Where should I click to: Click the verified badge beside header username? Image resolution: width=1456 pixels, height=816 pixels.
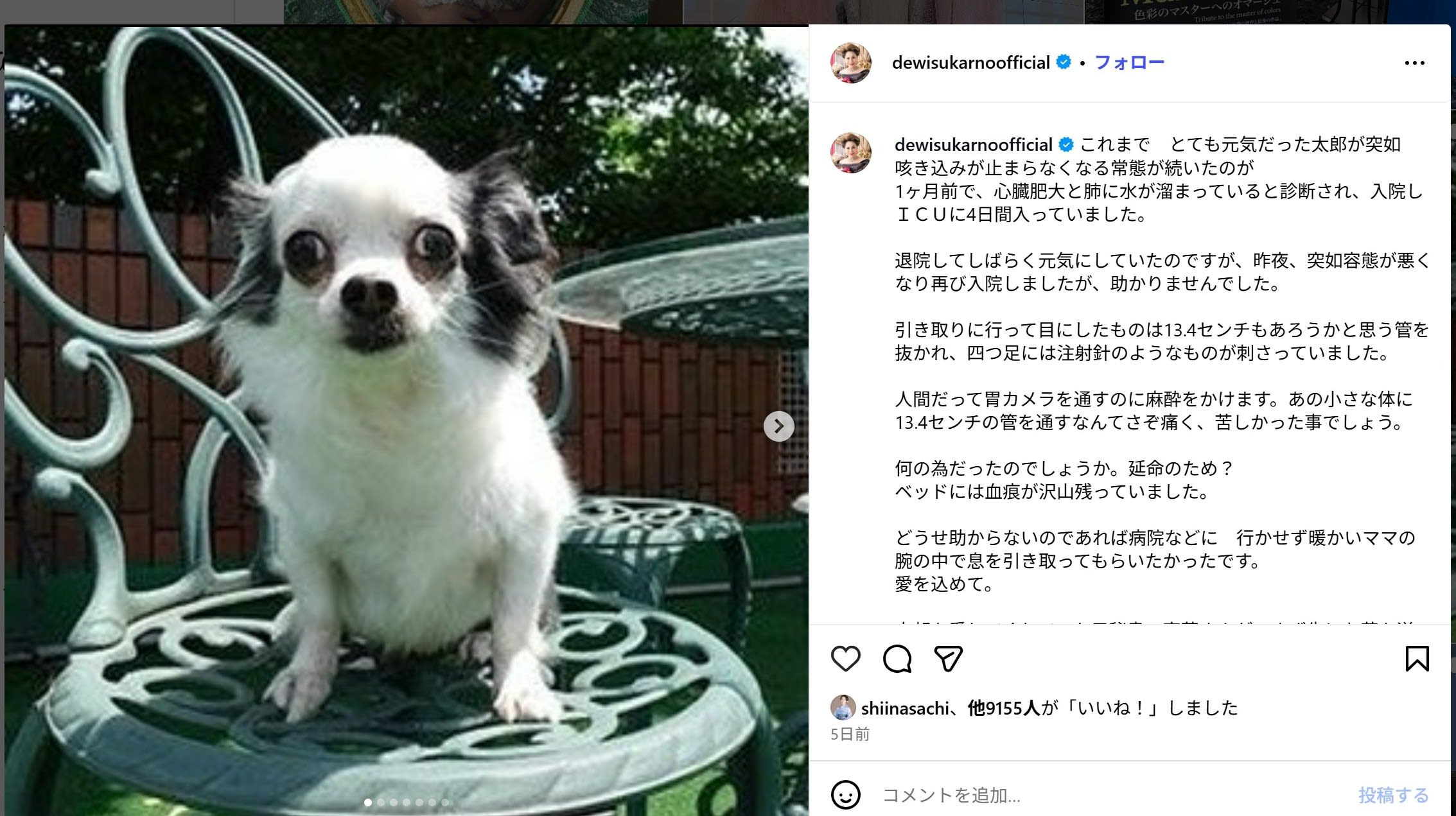coord(1064,62)
